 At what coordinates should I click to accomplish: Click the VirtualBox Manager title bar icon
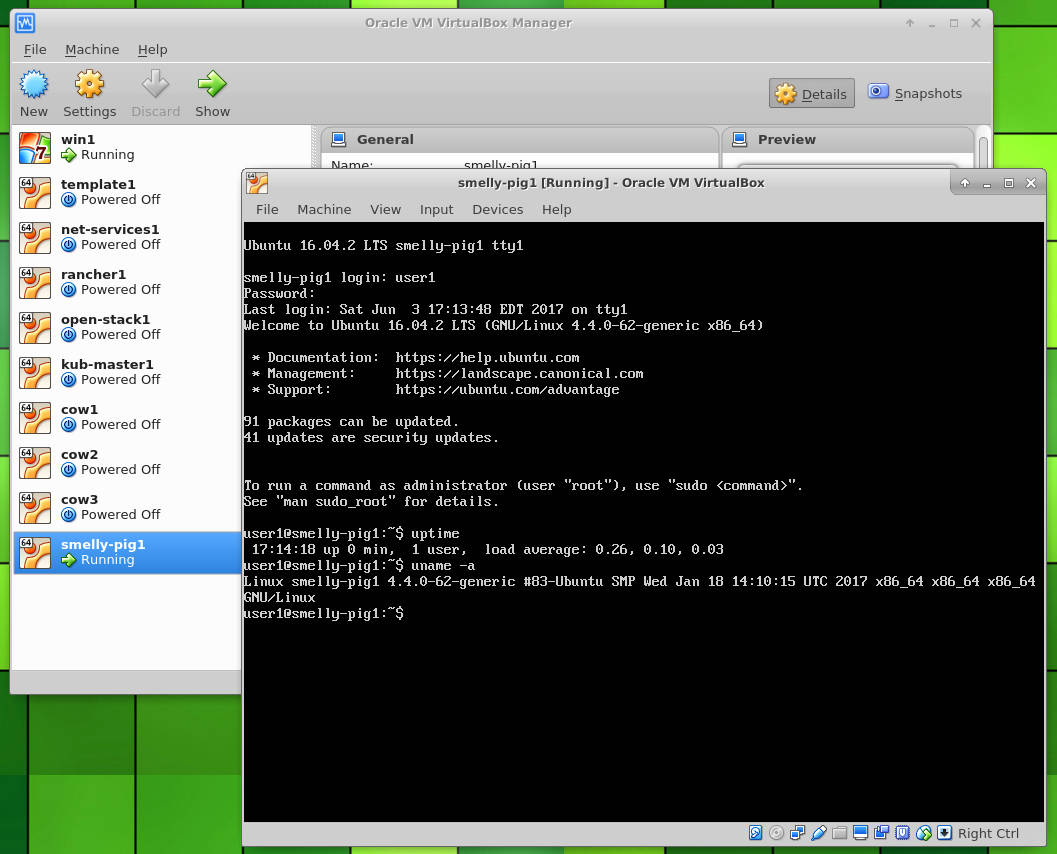coord(26,23)
